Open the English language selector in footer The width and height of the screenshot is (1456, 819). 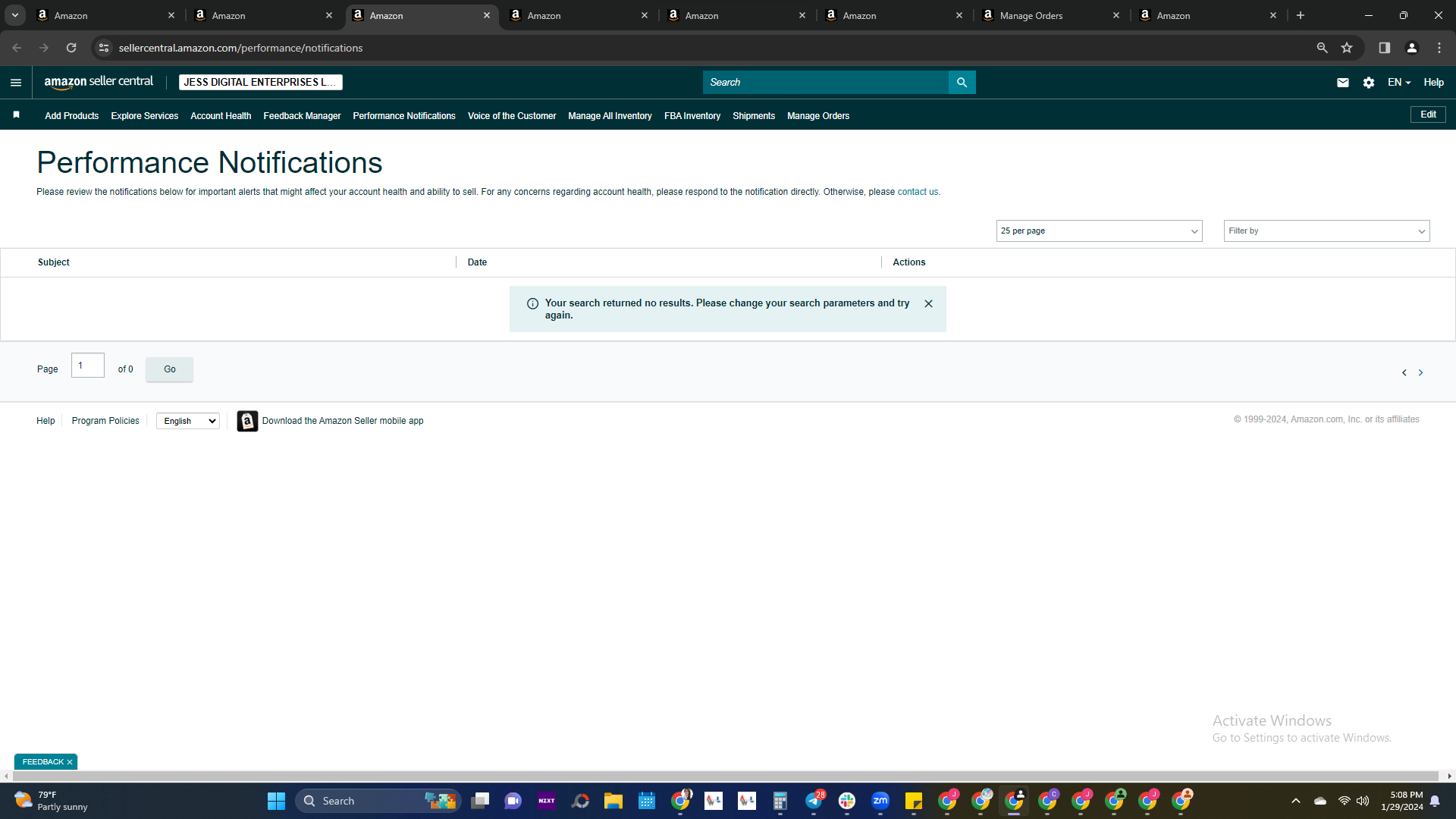pyautogui.click(x=188, y=421)
